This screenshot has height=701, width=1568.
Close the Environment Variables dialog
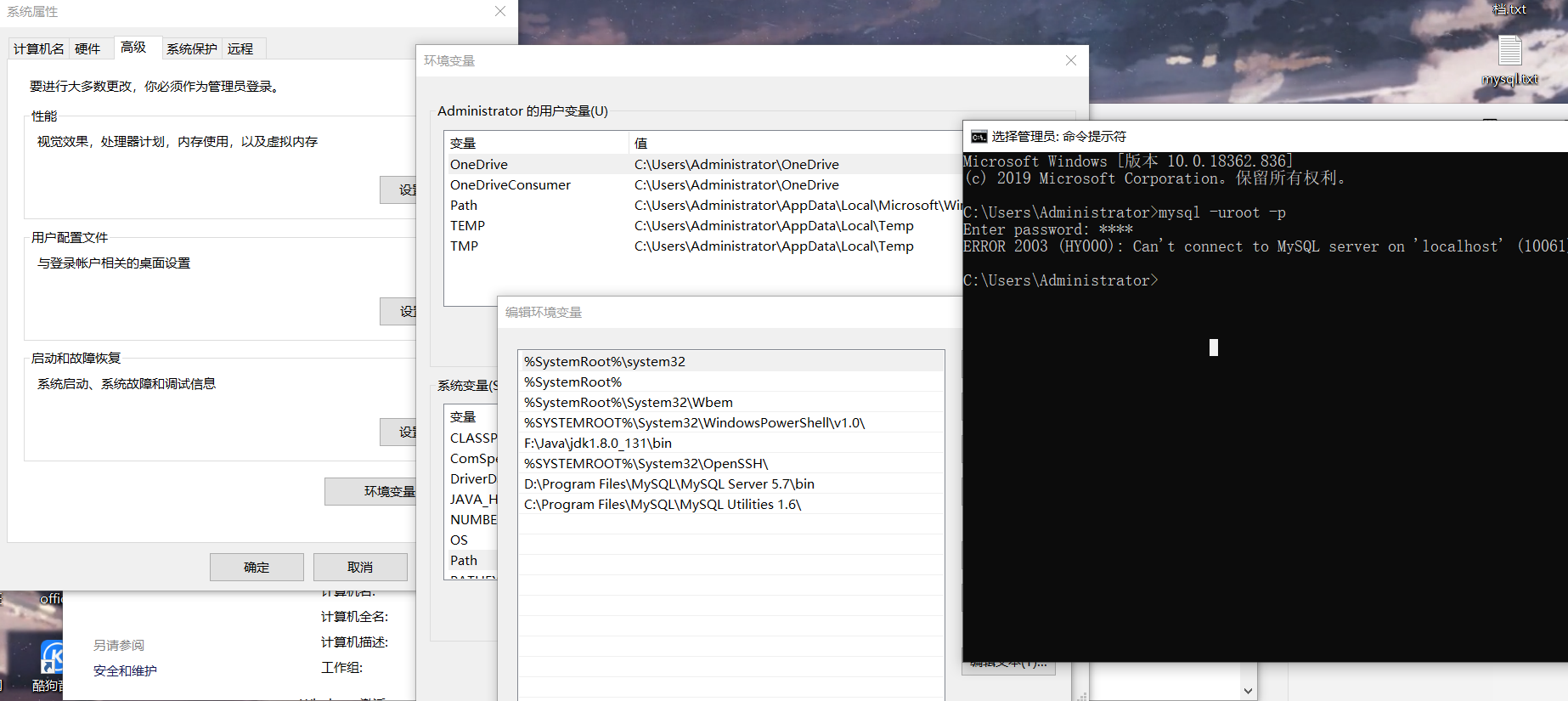coord(1070,60)
